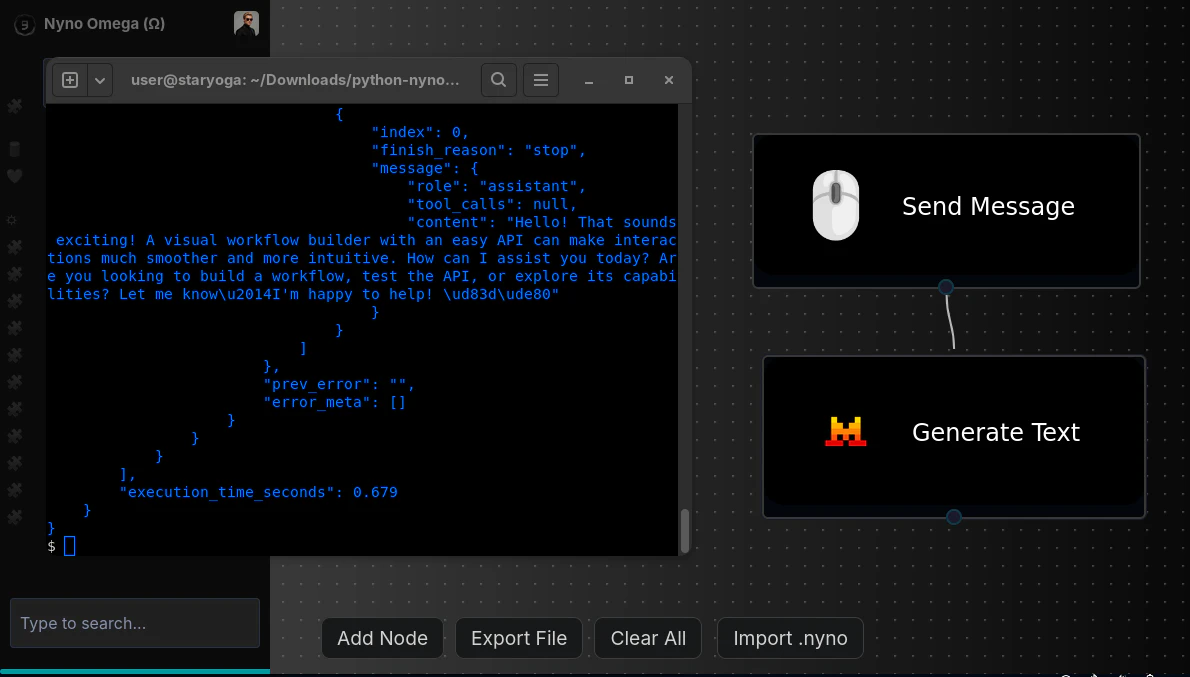Open the terminal hamburger menu

pyautogui.click(x=541, y=80)
